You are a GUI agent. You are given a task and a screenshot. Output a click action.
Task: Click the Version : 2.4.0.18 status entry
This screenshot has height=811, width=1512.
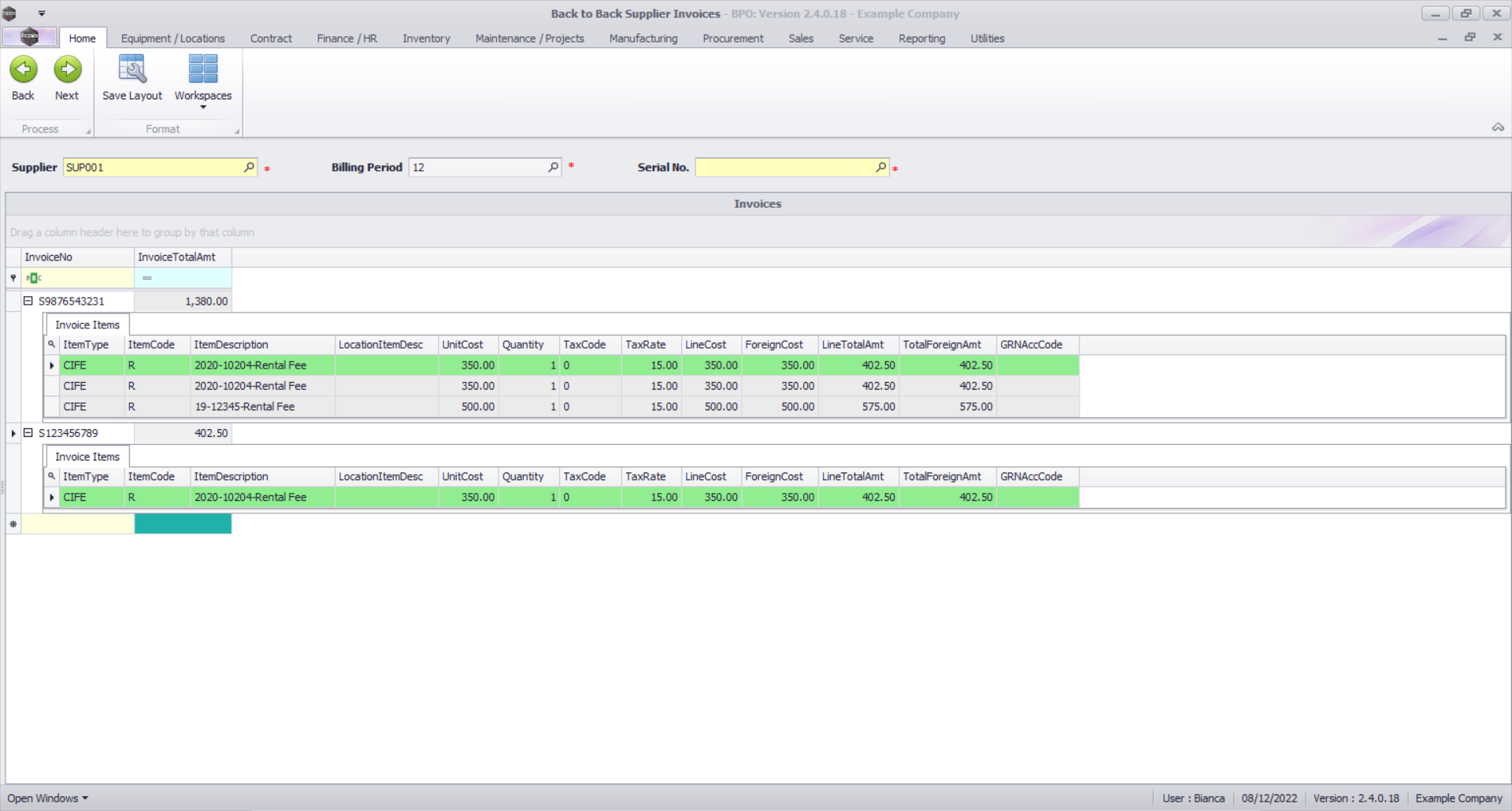pos(1356,798)
